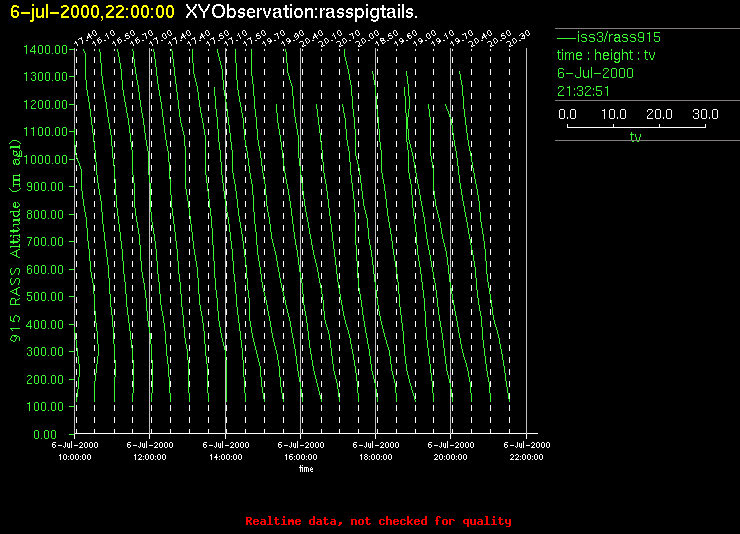This screenshot has width=740, height=534.
Task: Click the y-axis title '915 RASS Altitude (m agl)'
Action: click(x=16, y=241)
